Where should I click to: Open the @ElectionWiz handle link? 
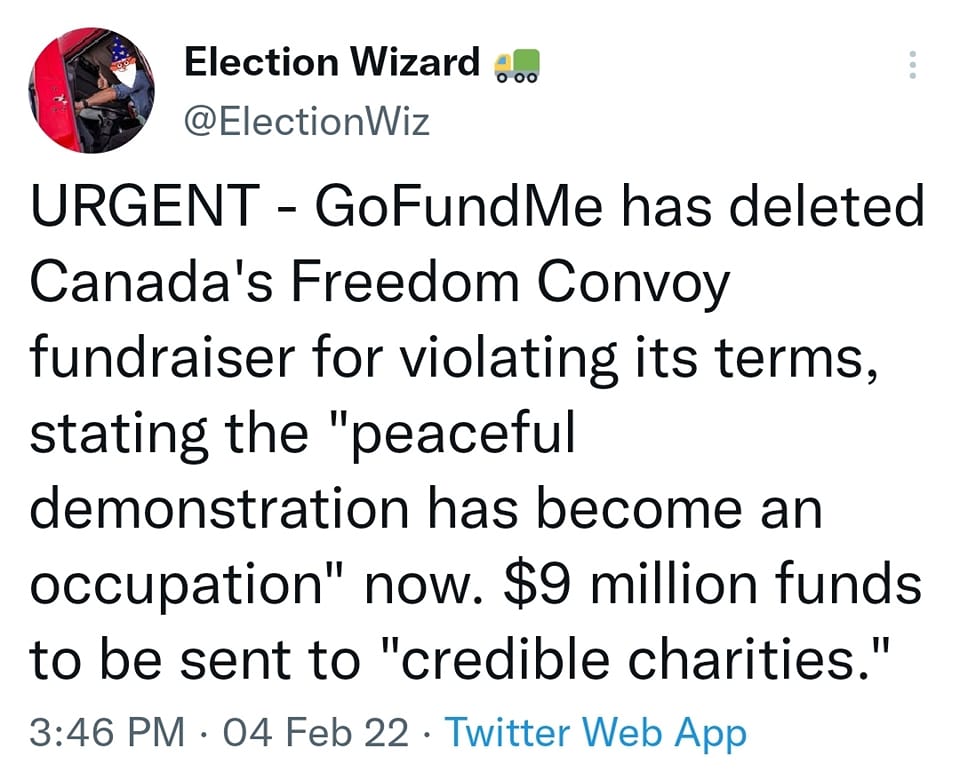tap(307, 122)
